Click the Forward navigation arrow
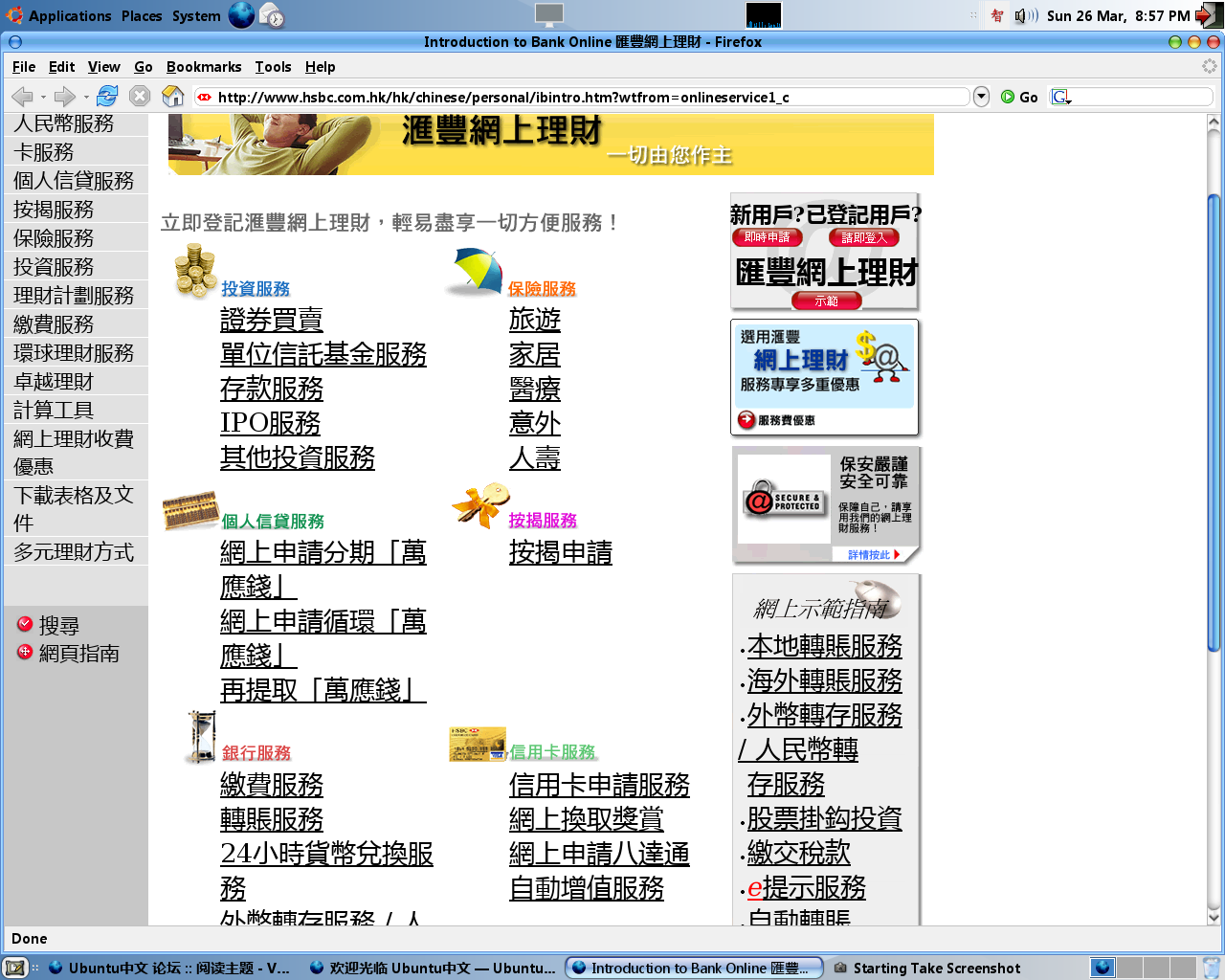Viewport: 1225px width, 980px height. 64,97
